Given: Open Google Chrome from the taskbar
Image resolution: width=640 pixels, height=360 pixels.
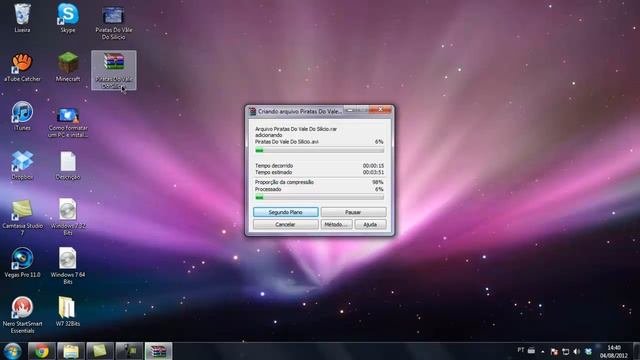Looking at the screenshot, I should [41, 351].
